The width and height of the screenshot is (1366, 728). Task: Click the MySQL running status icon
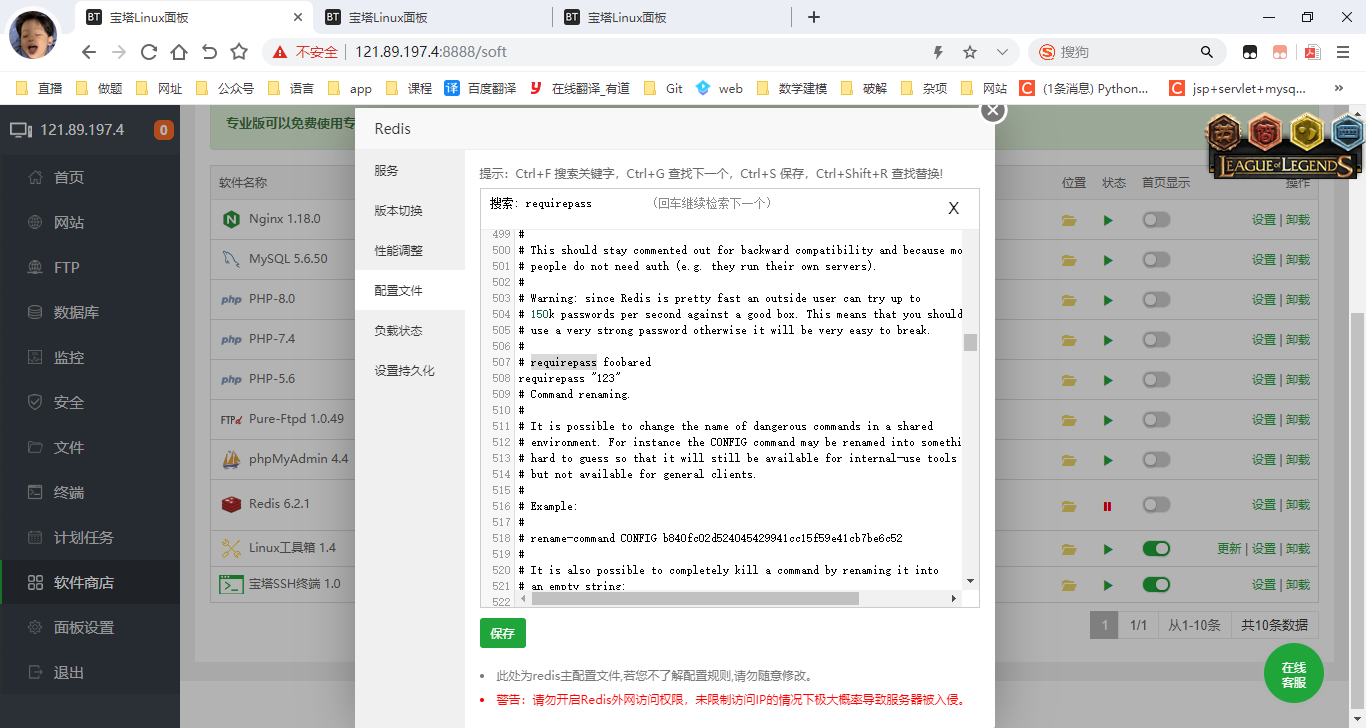pyautogui.click(x=1107, y=260)
